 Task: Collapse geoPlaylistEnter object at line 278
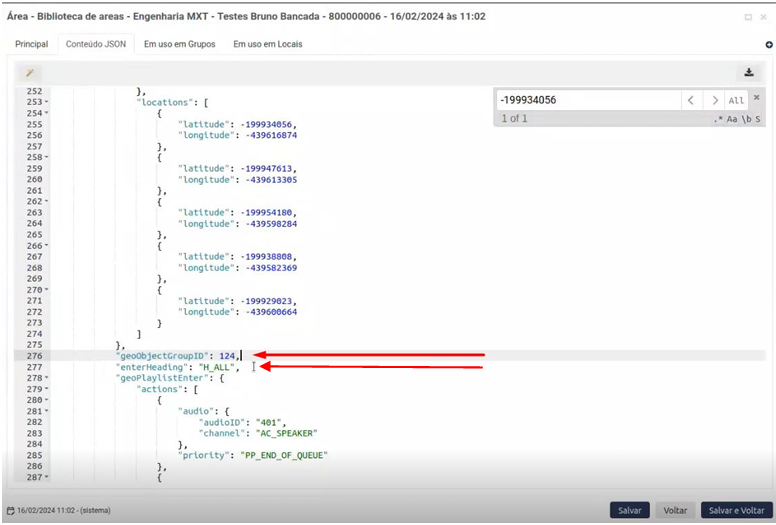pos(46,379)
